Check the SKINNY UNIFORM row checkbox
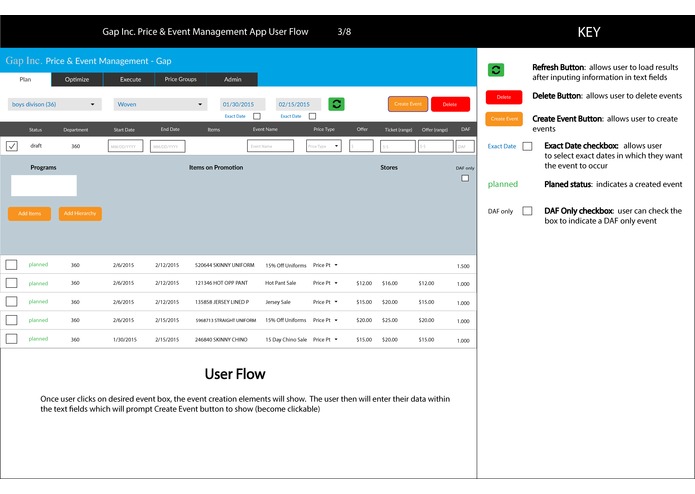The width and height of the screenshot is (695, 494). tap(12, 265)
